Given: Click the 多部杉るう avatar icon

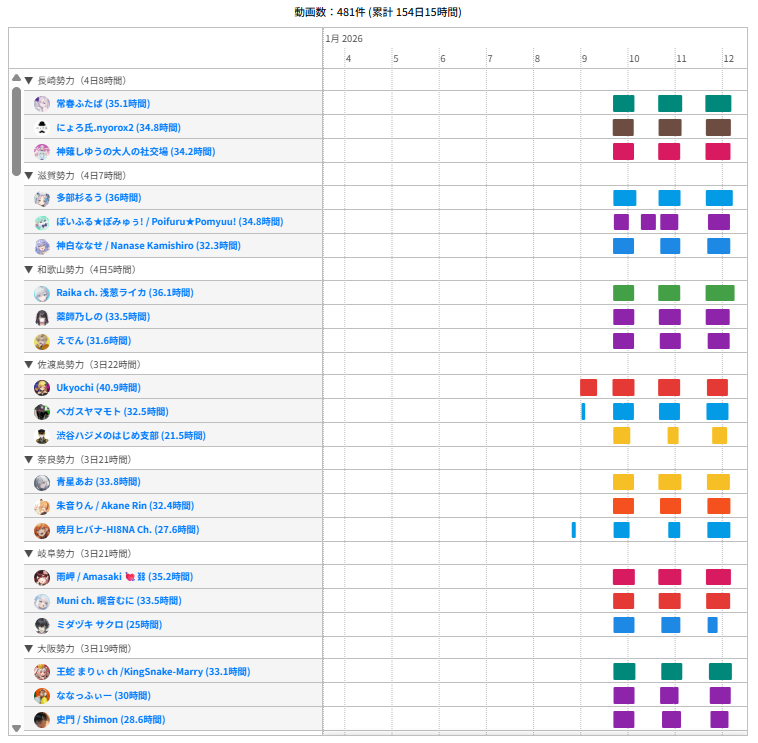Looking at the screenshot, I should (x=42, y=198).
